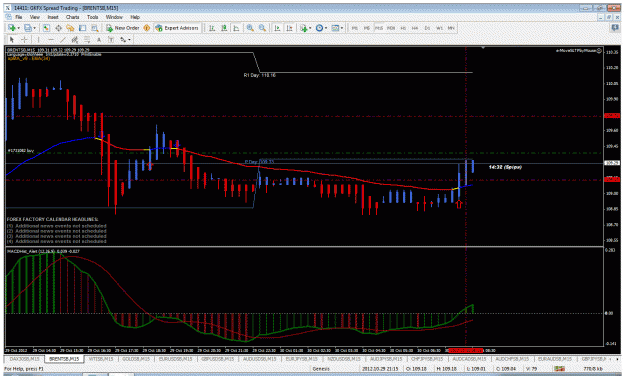
Task: Expand the Periods dropdown arrow
Action: (326, 28)
